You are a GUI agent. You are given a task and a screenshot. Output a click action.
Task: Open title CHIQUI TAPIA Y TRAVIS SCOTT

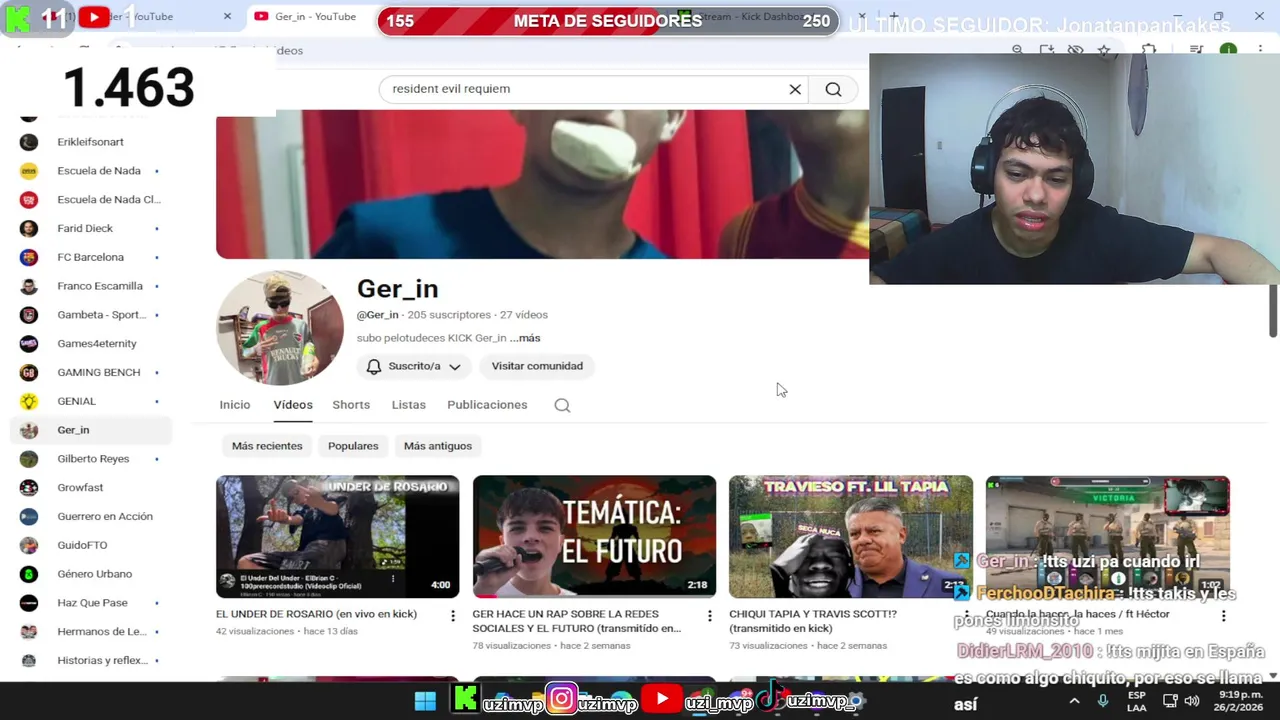813,621
